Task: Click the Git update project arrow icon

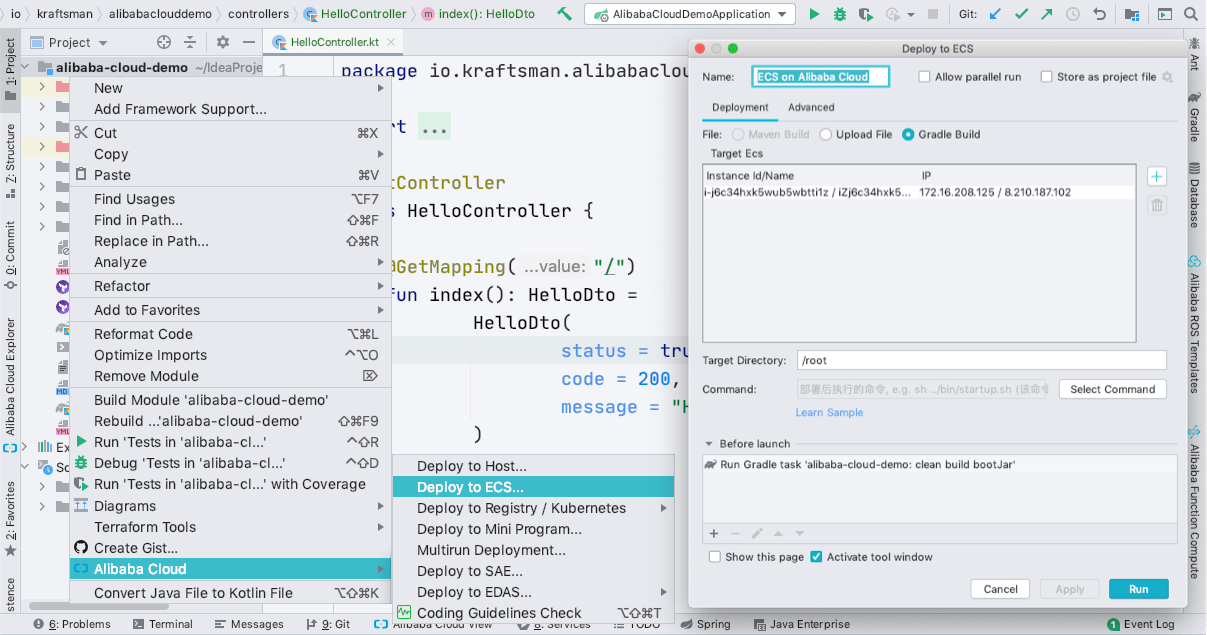Action: click(x=995, y=14)
